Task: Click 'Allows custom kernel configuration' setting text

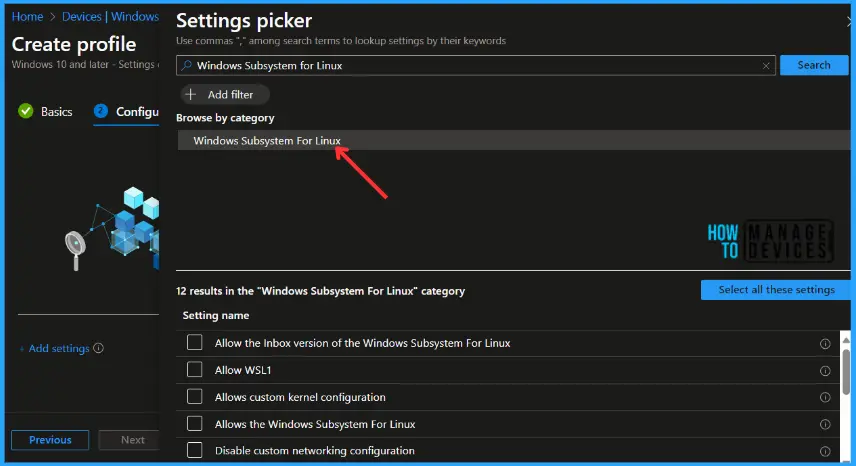Action: [300, 397]
